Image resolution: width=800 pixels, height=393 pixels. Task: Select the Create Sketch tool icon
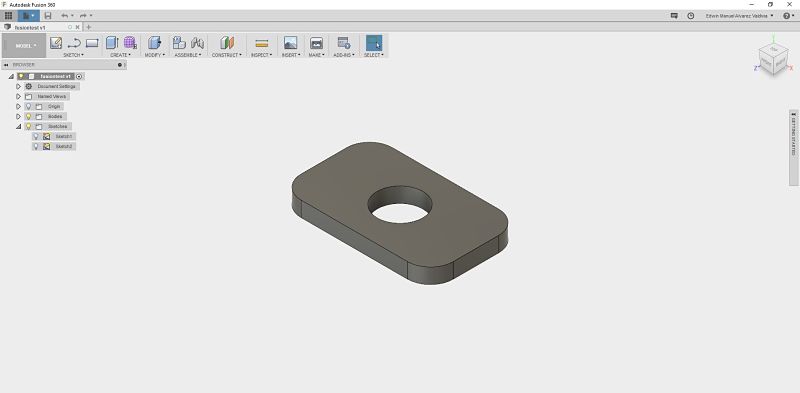(56, 43)
